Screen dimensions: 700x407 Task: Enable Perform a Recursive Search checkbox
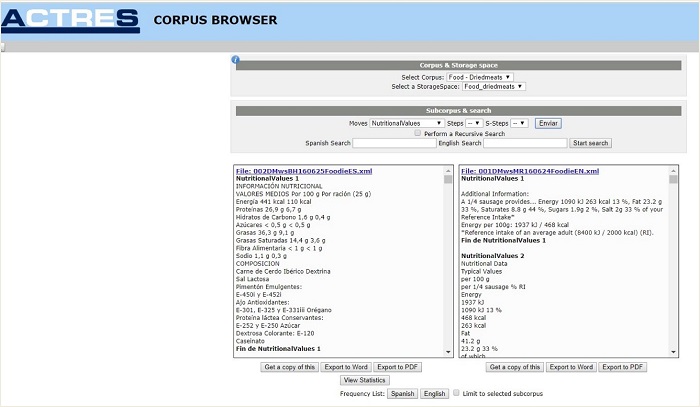click(418, 133)
